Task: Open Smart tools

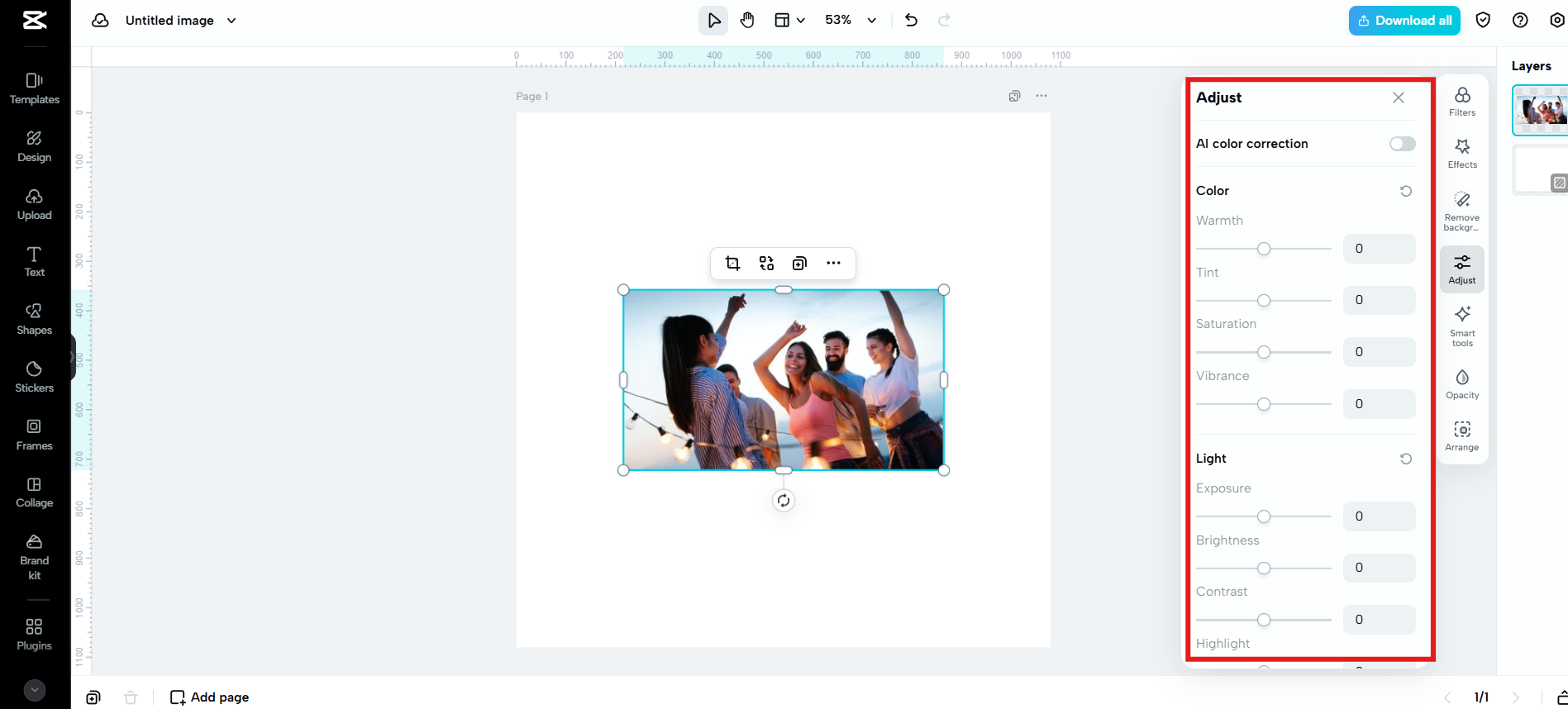Action: 1462,326
